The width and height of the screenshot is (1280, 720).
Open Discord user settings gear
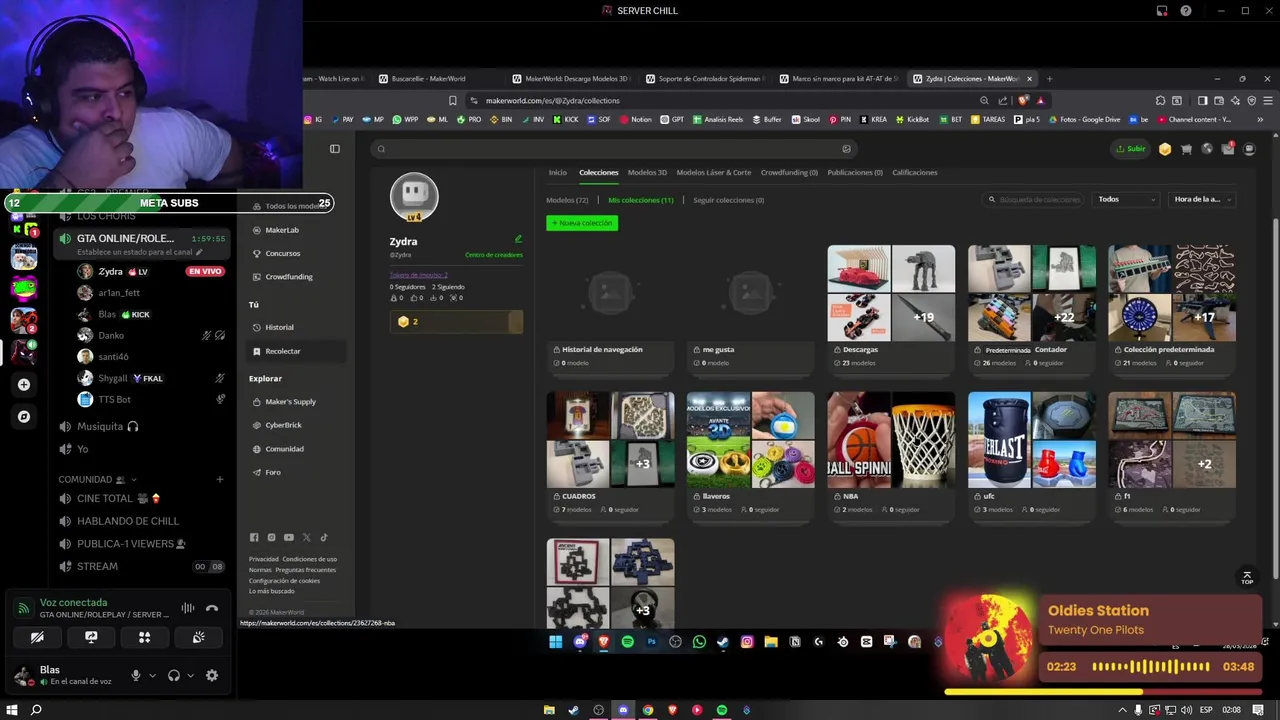[x=212, y=676]
